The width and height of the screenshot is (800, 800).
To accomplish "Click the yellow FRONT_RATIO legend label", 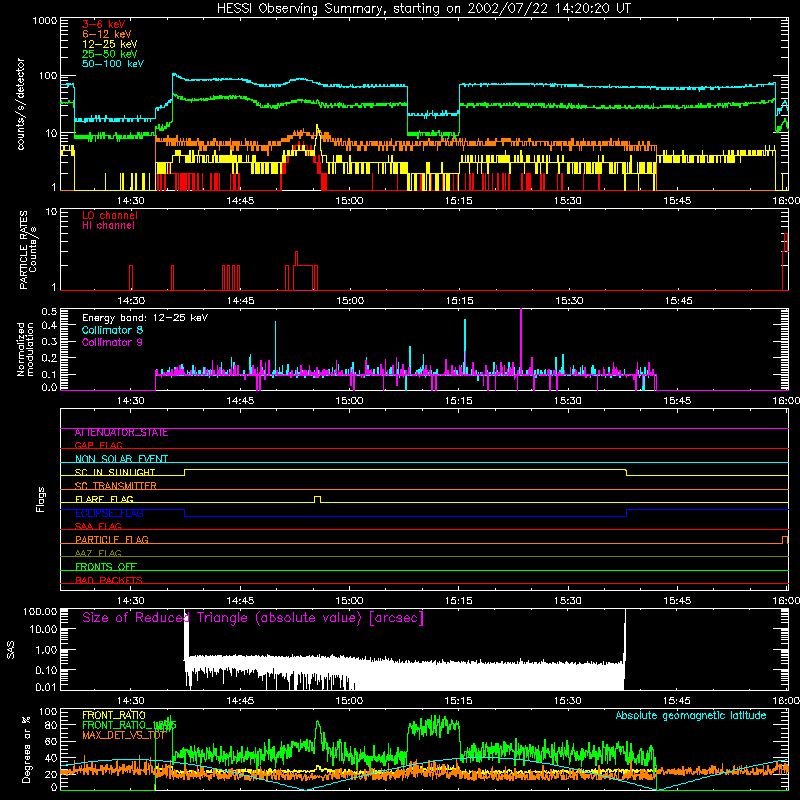I will pos(114,715).
